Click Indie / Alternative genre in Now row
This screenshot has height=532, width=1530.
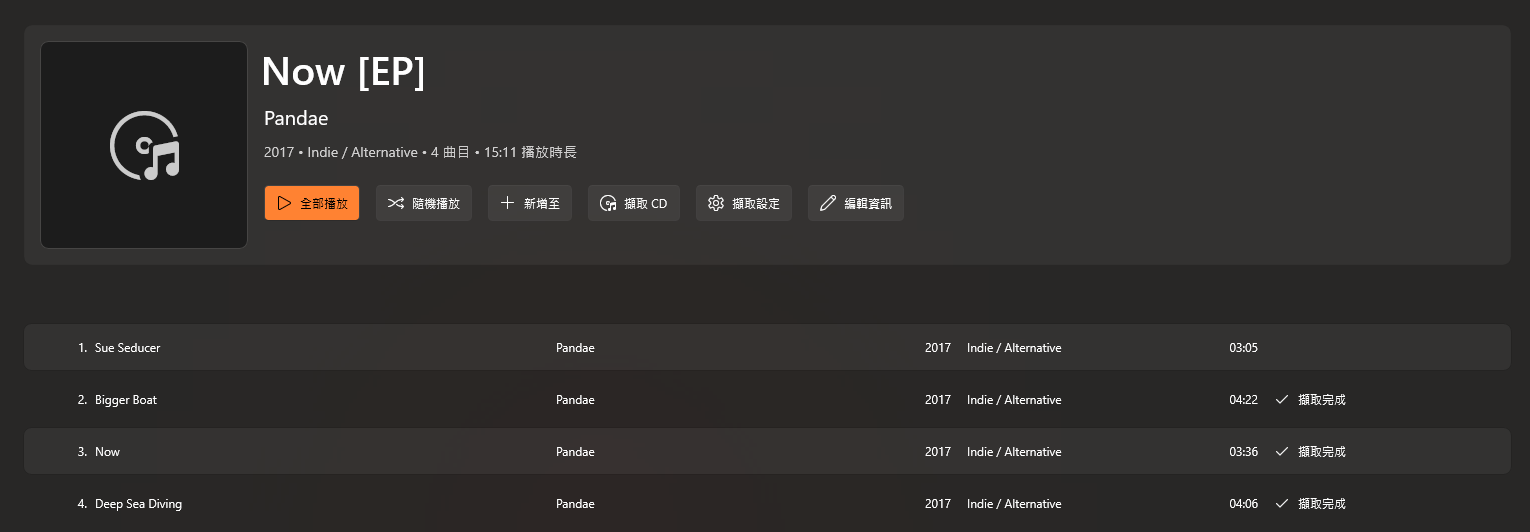point(1014,452)
